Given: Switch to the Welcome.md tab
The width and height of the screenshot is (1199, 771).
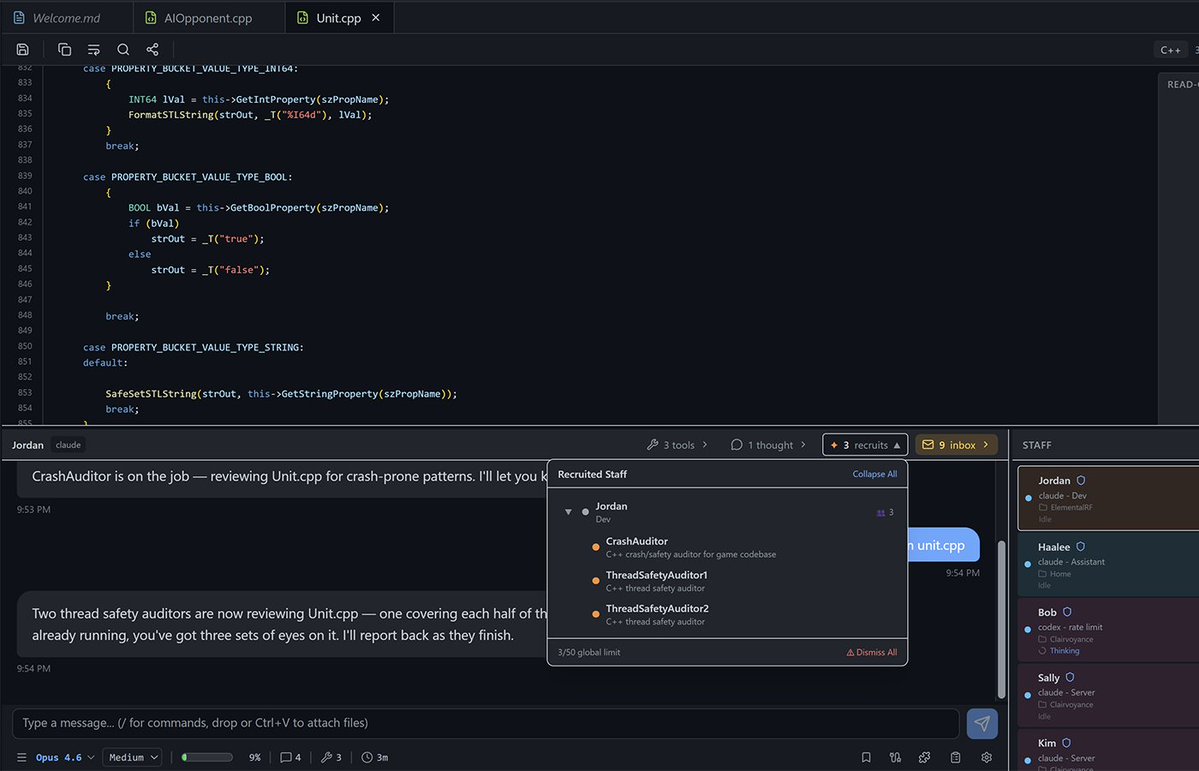Looking at the screenshot, I should tap(67, 18).
